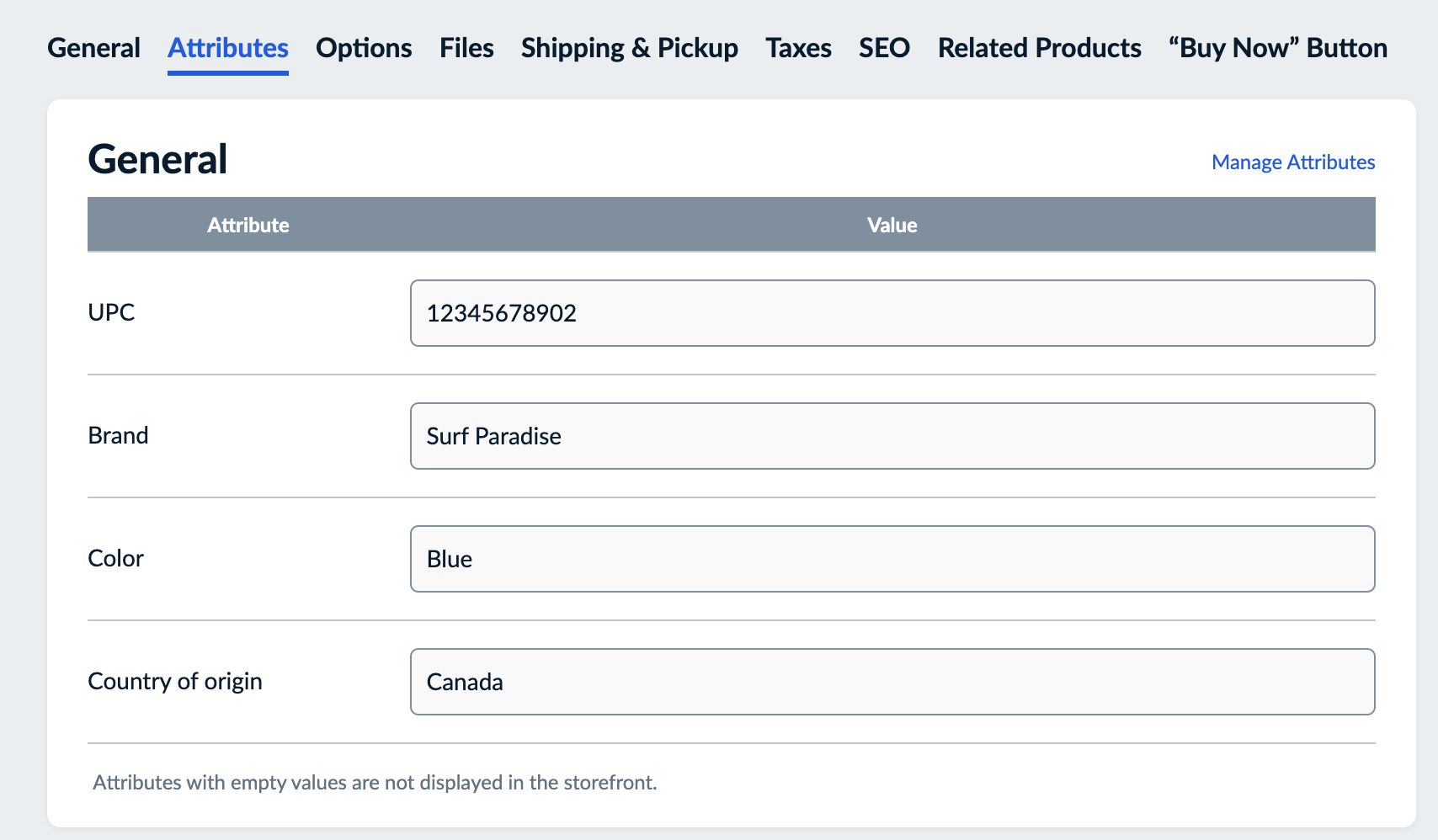The width and height of the screenshot is (1438, 840).
Task: Click the UPC value field containing 12345678902
Action: (892, 312)
